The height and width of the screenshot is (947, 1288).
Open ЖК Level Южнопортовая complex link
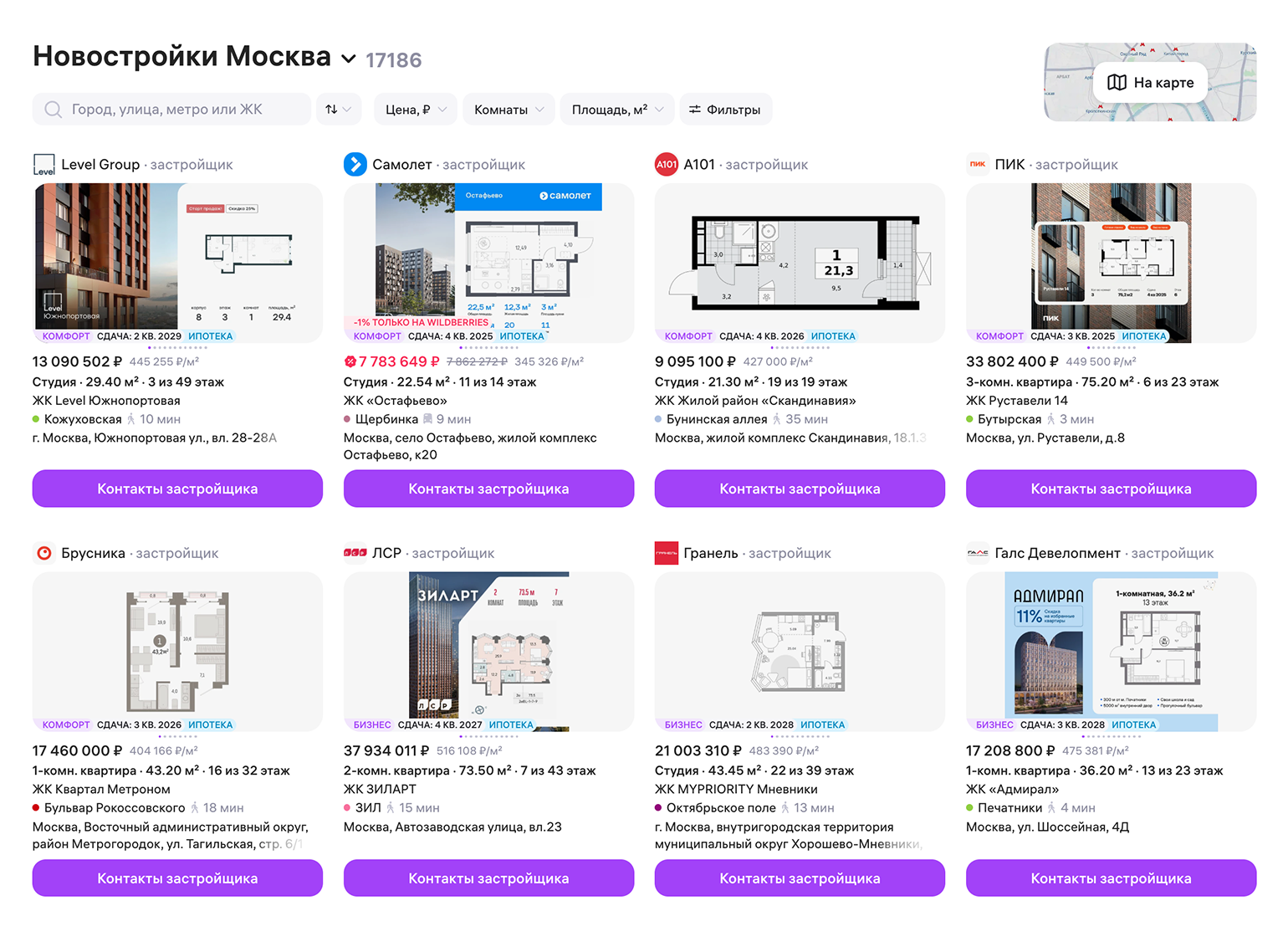point(106,401)
